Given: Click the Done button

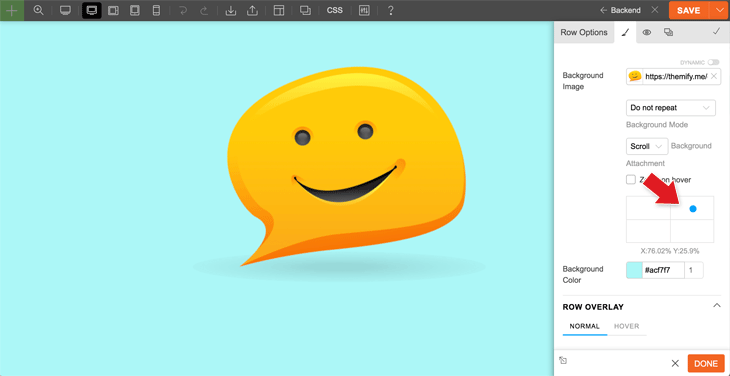Looking at the screenshot, I should click(x=706, y=363).
